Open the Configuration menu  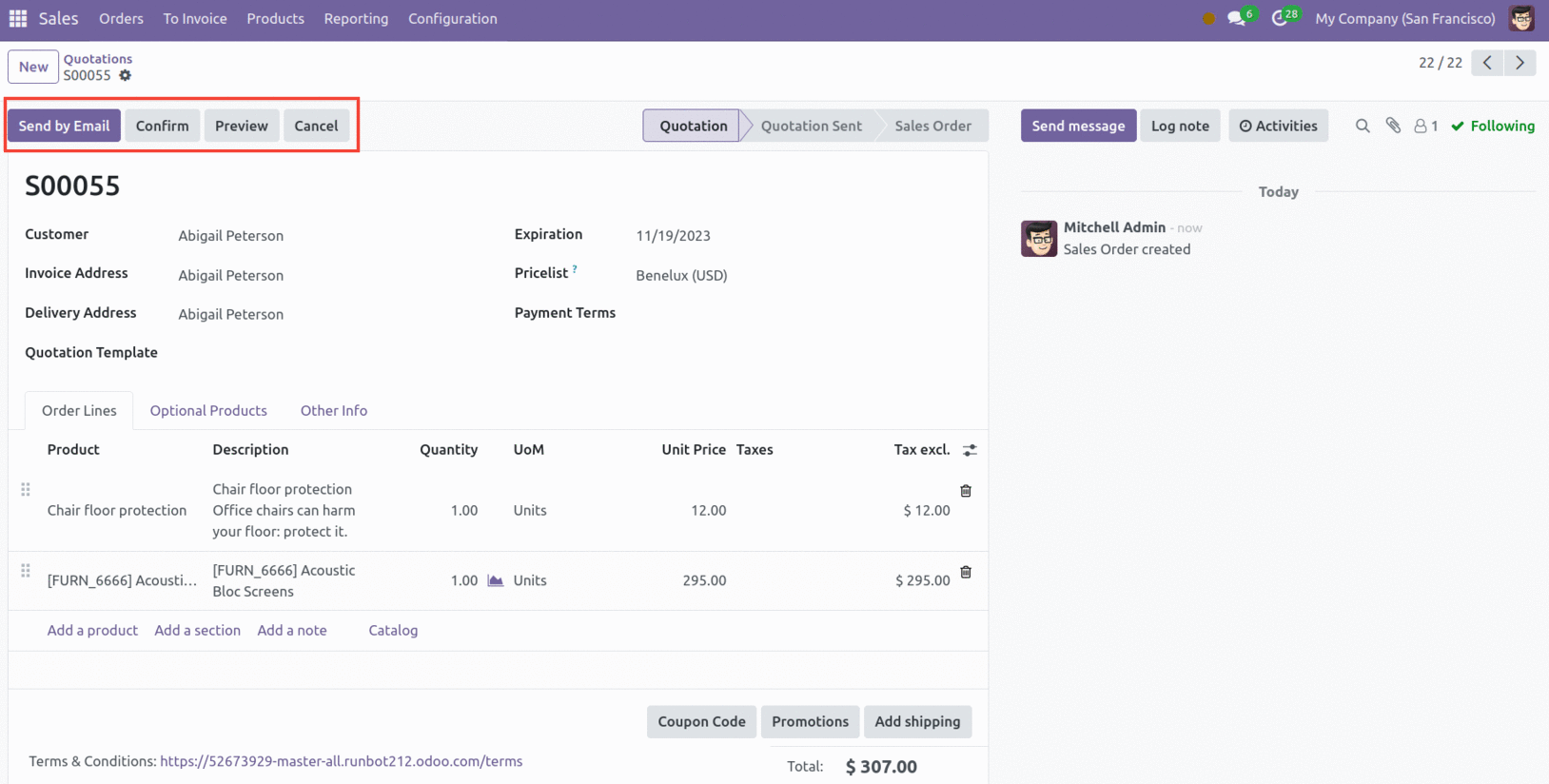tap(452, 18)
